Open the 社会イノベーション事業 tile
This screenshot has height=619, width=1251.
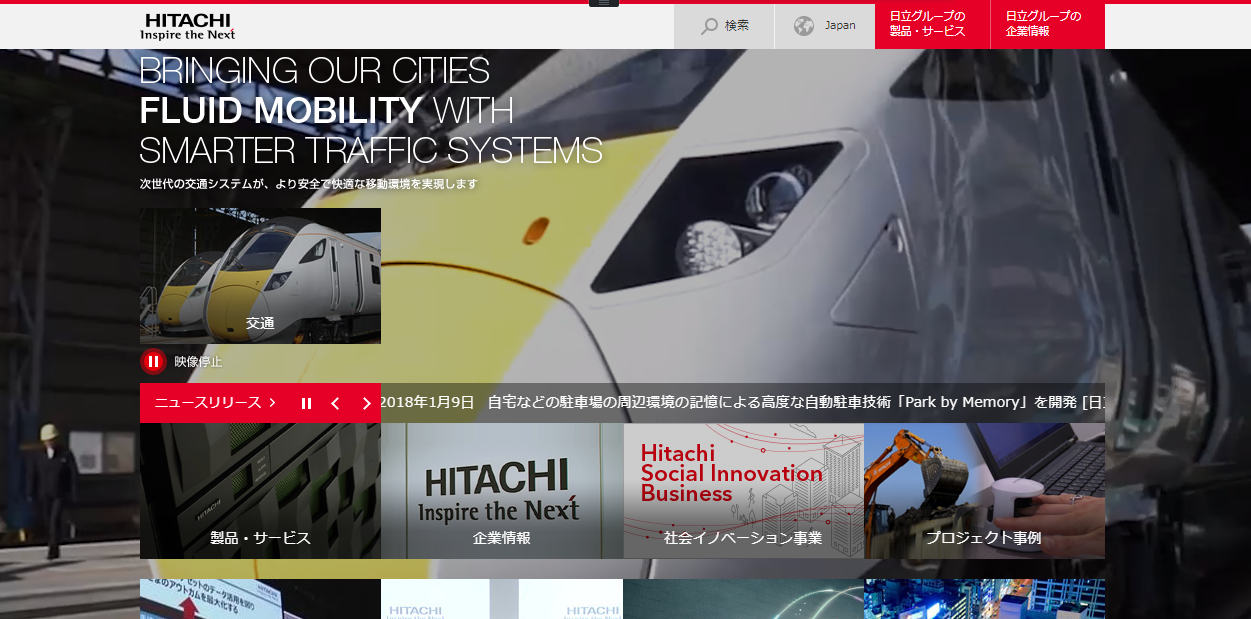743,491
